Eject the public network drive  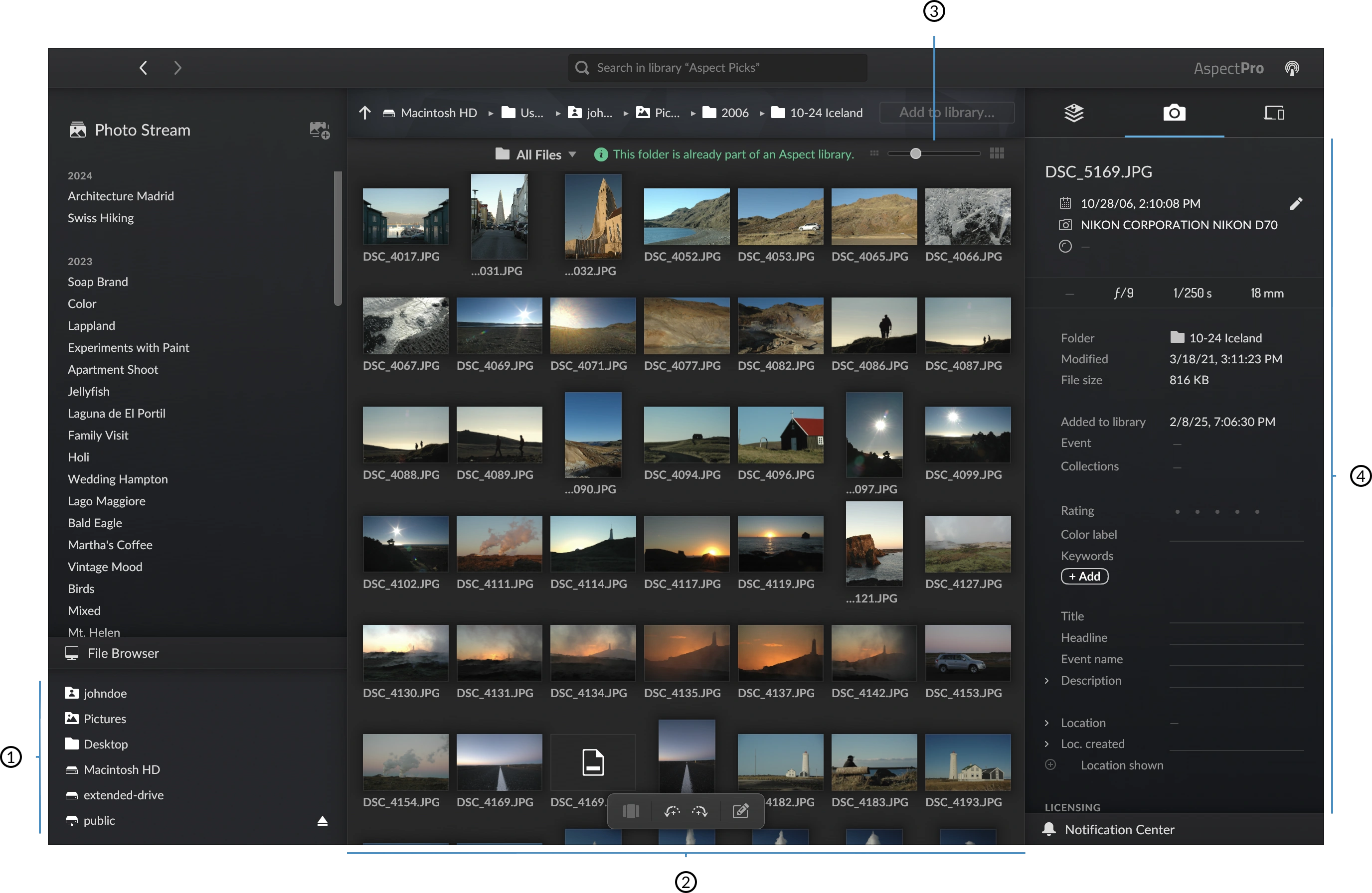click(x=322, y=820)
